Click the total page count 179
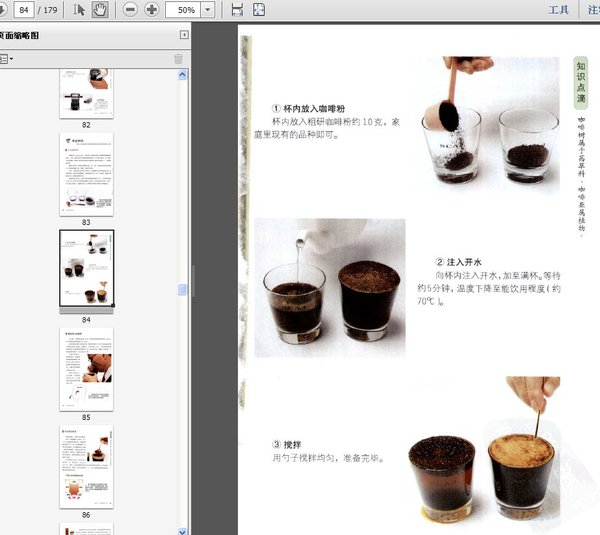600x535 pixels. pyautogui.click(x=50, y=10)
